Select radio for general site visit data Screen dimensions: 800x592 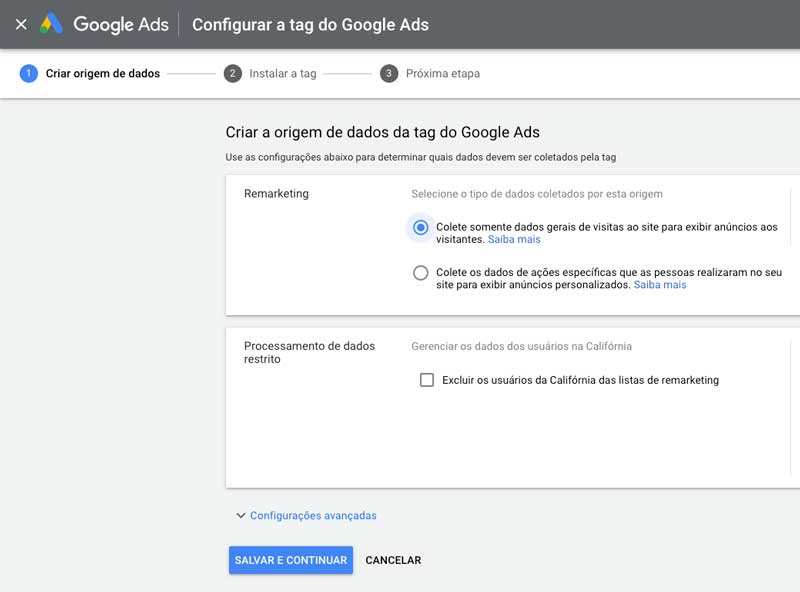point(420,229)
